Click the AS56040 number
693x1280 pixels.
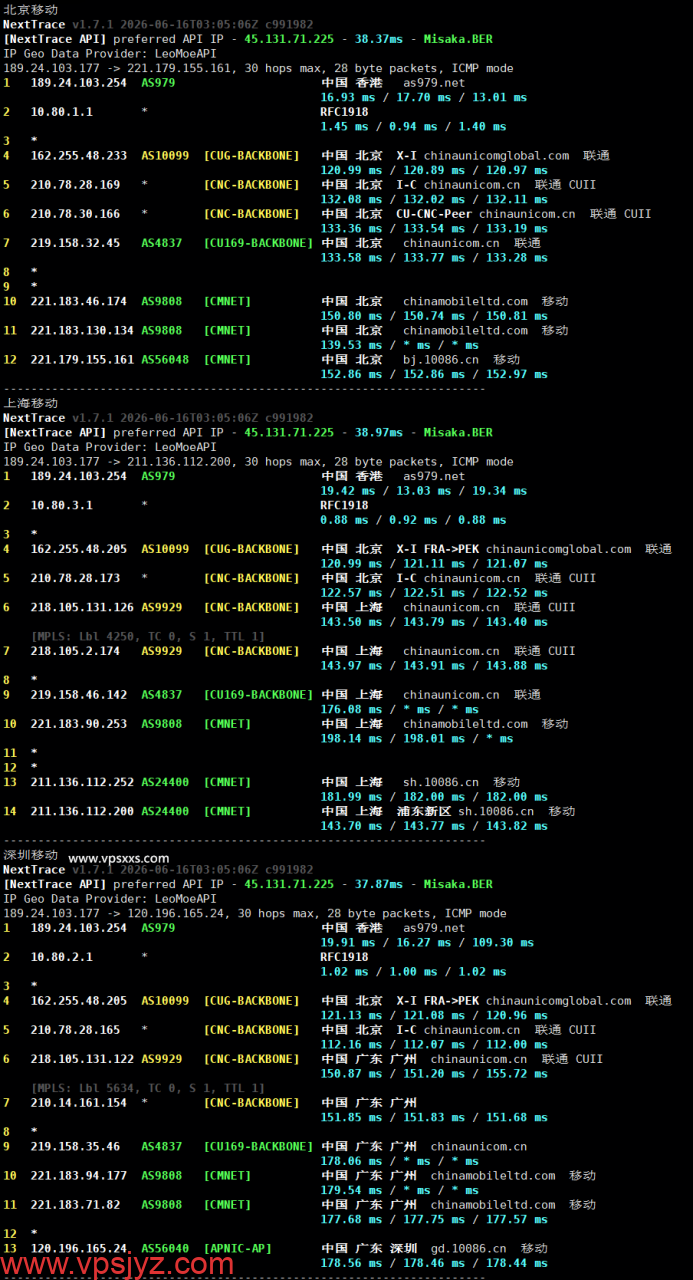click(x=165, y=1249)
